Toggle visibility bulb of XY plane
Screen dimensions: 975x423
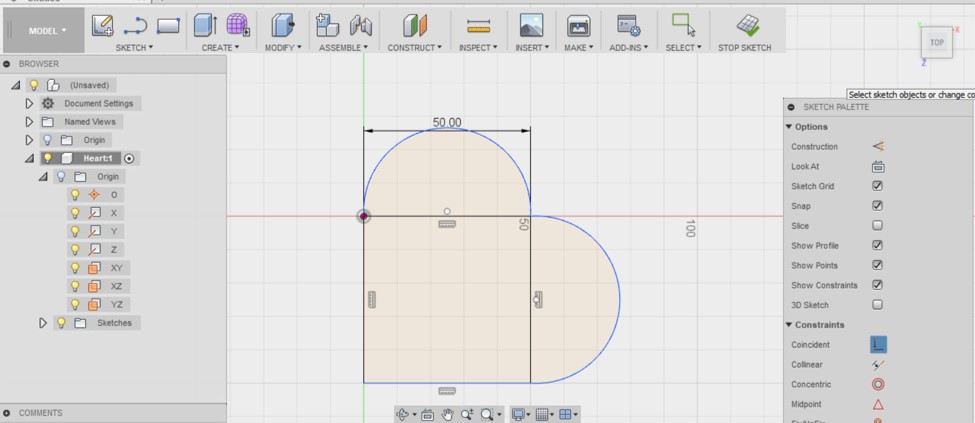click(75, 268)
